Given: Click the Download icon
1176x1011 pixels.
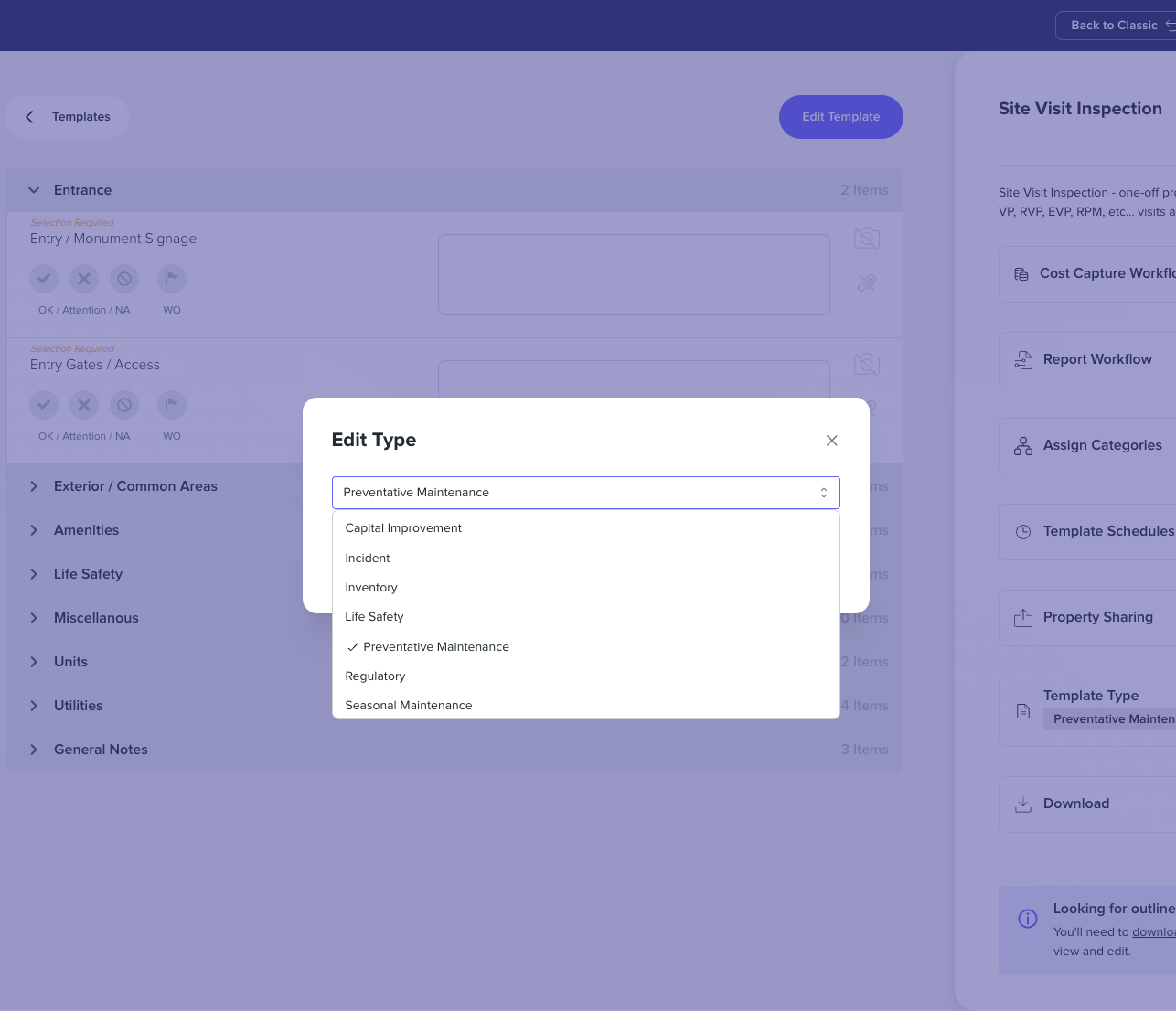Looking at the screenshot, I should (1023, 804).
